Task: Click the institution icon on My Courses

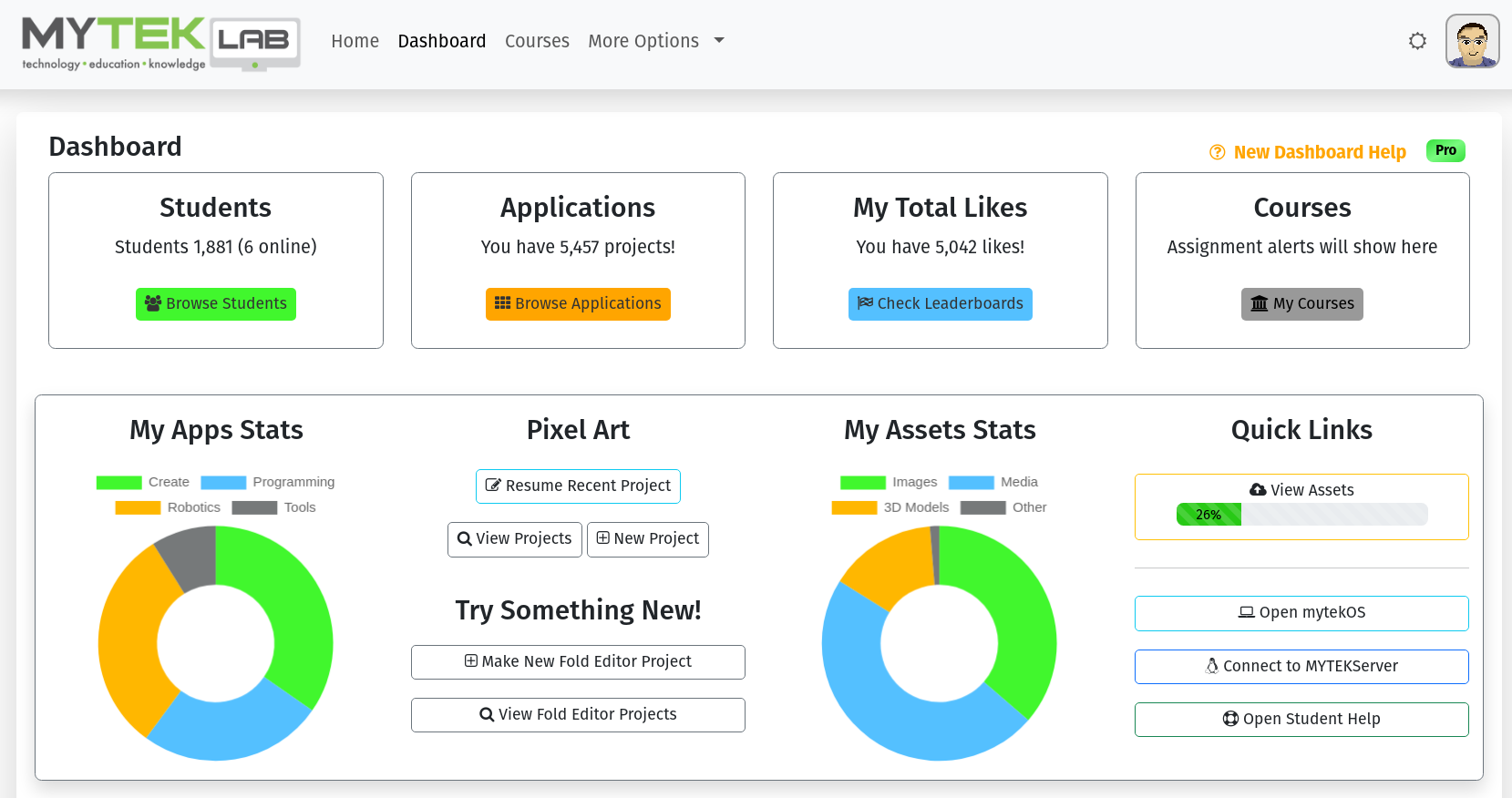Action: (x=1260, y=303)
